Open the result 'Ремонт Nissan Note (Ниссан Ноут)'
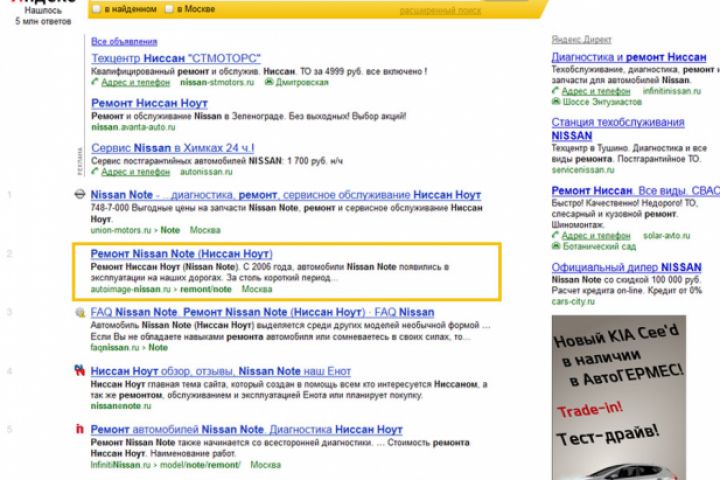The image size is (720, 480). [x=181, y=254]
